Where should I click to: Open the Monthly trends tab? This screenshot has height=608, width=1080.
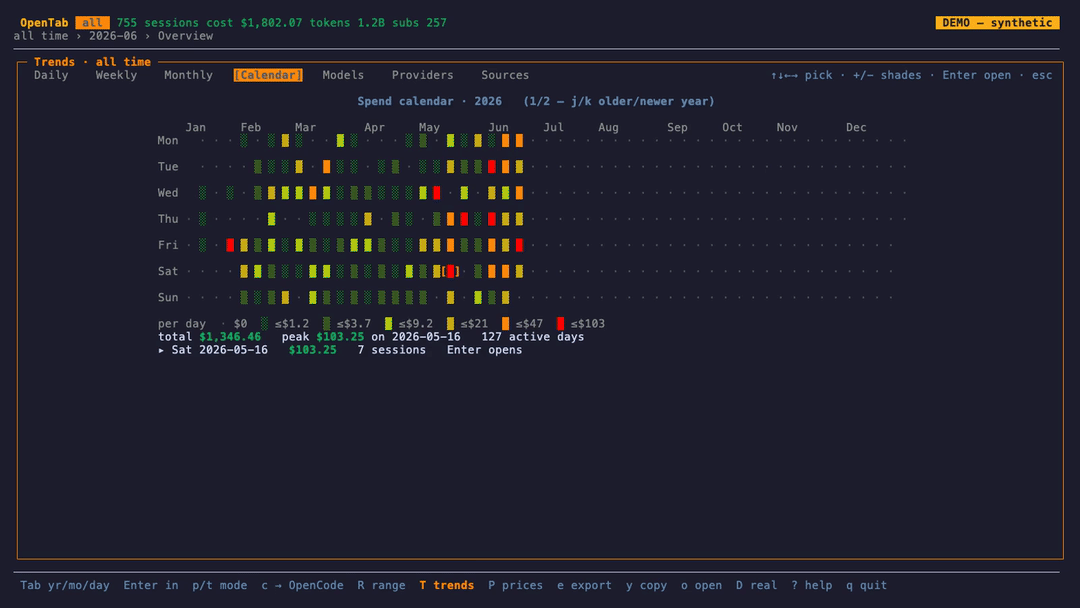pyautogui.click(x=188, y=75)
